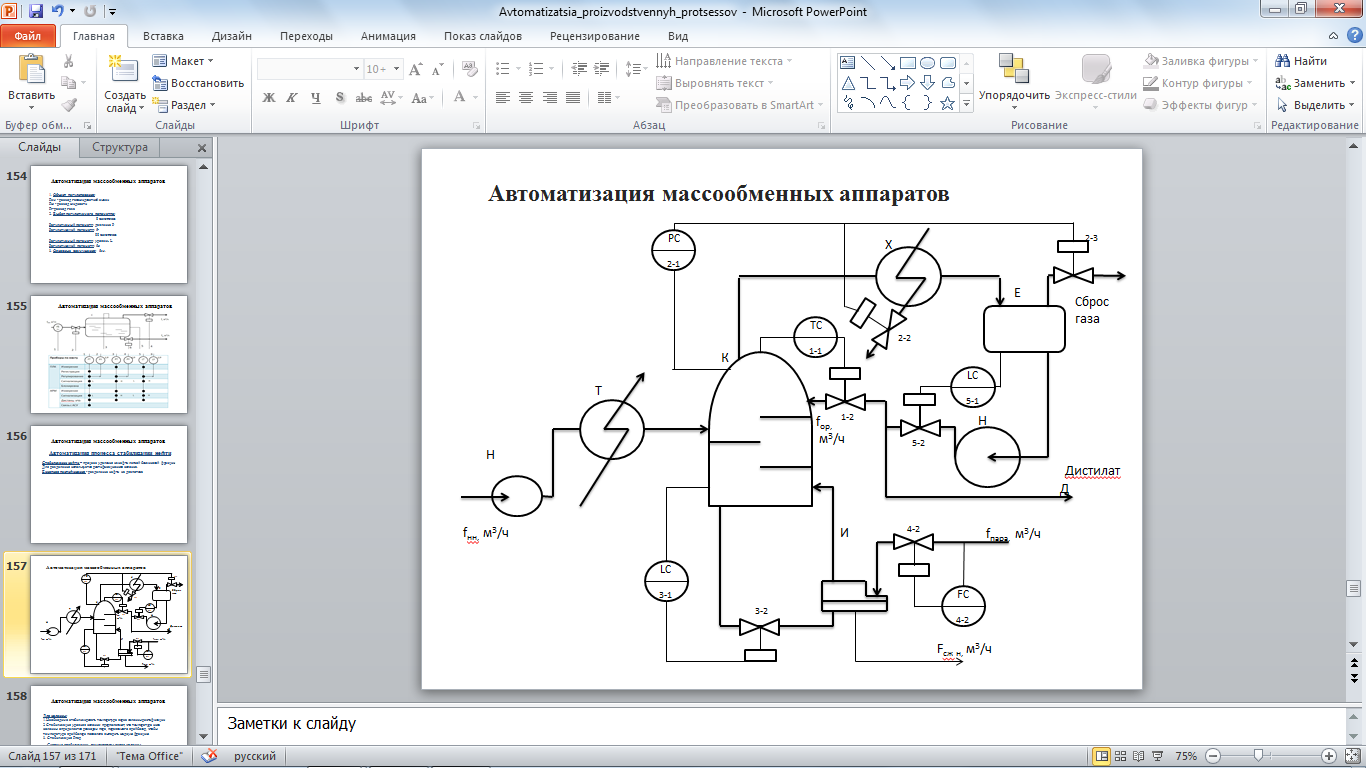1366x768 pixels.
Task: Align text left
Action: pos(502,97)
